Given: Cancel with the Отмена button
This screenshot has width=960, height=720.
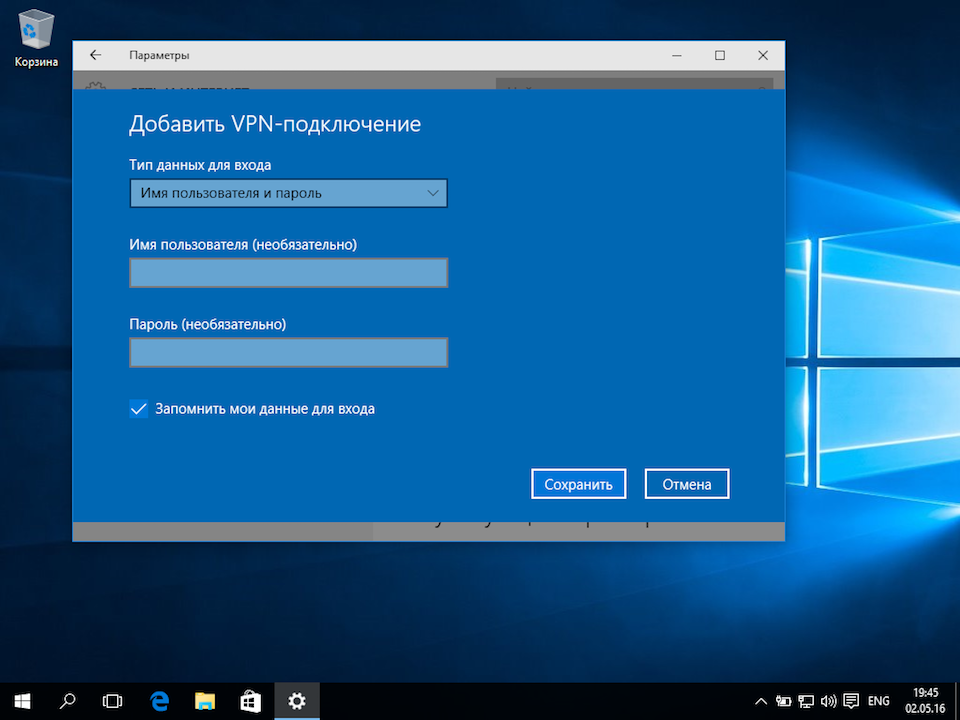Looking at the screenshot, I should (687, 484).
